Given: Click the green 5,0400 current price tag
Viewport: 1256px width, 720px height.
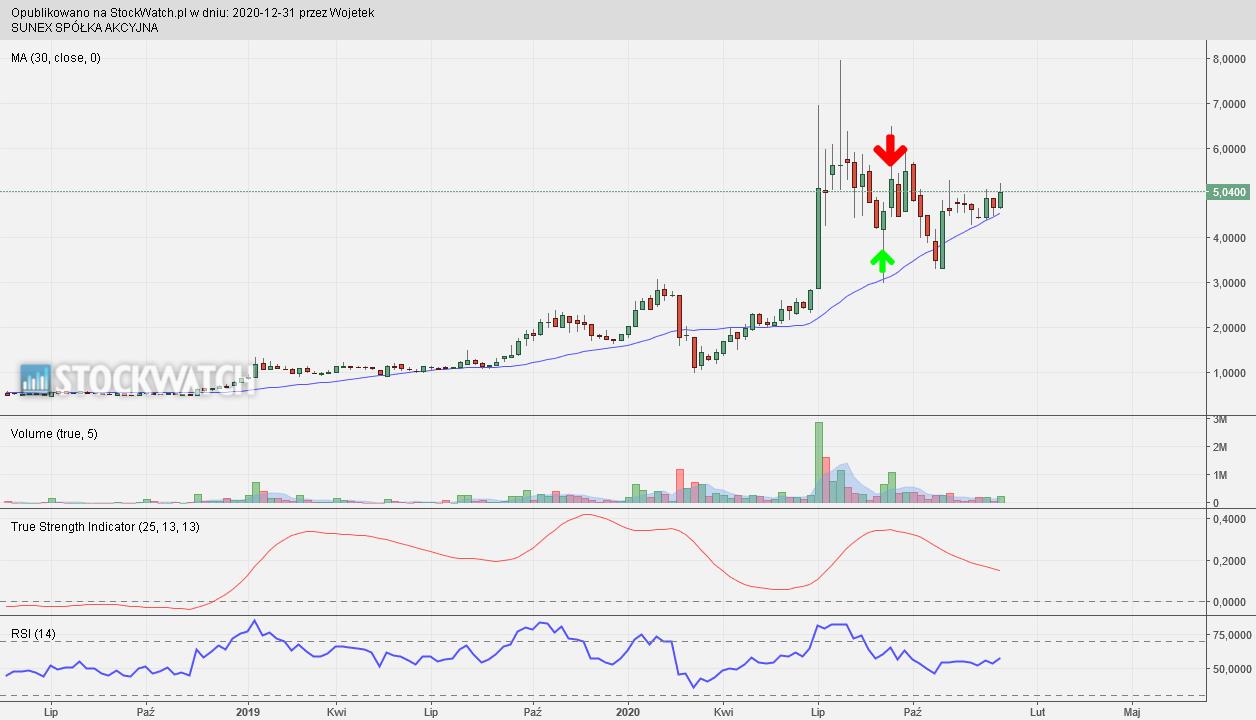Looking at the screenshot, I should coord(1229,192).
